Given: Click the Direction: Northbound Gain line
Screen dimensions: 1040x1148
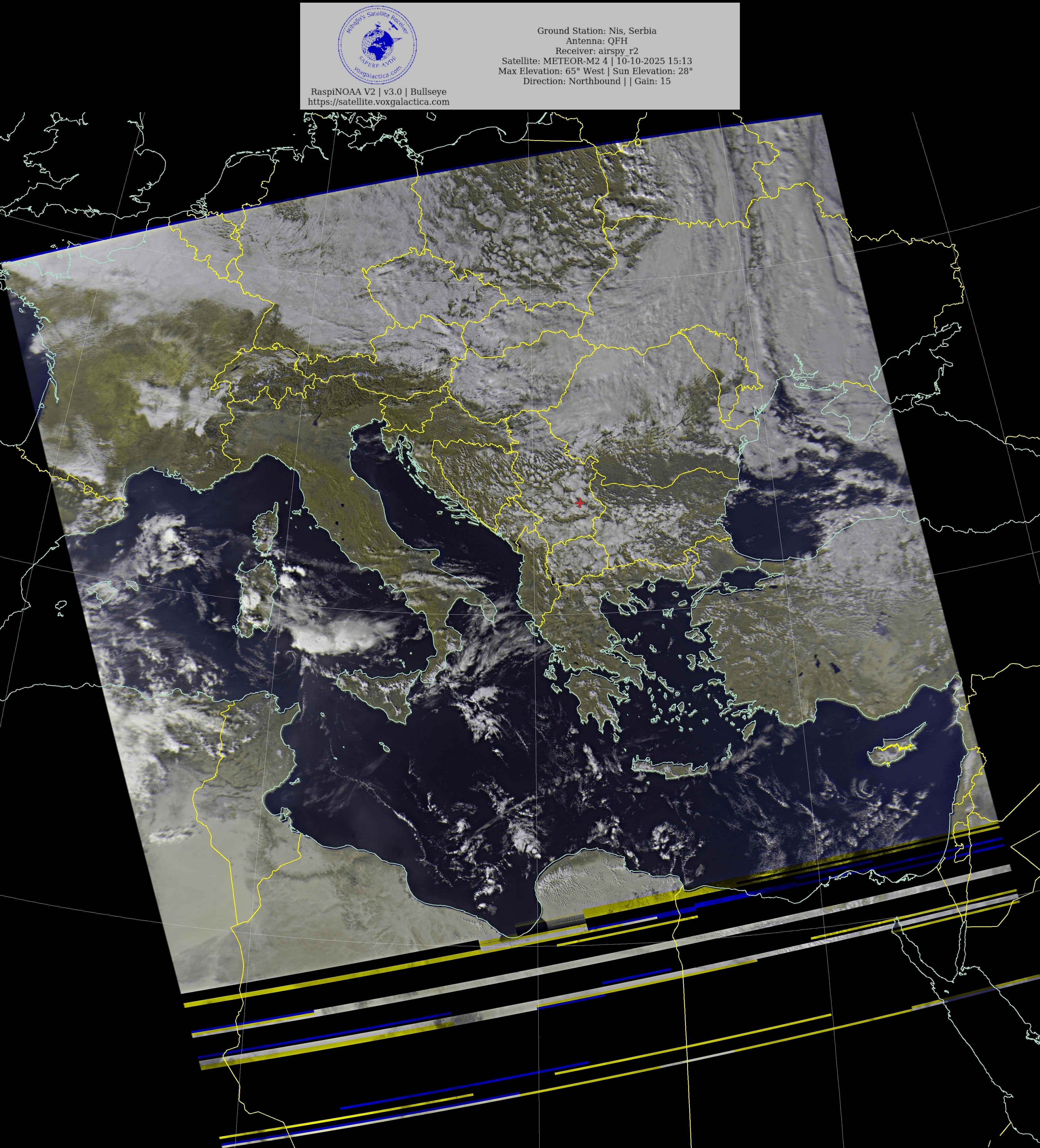Looking at the screenshot, I should pos(596,81).
